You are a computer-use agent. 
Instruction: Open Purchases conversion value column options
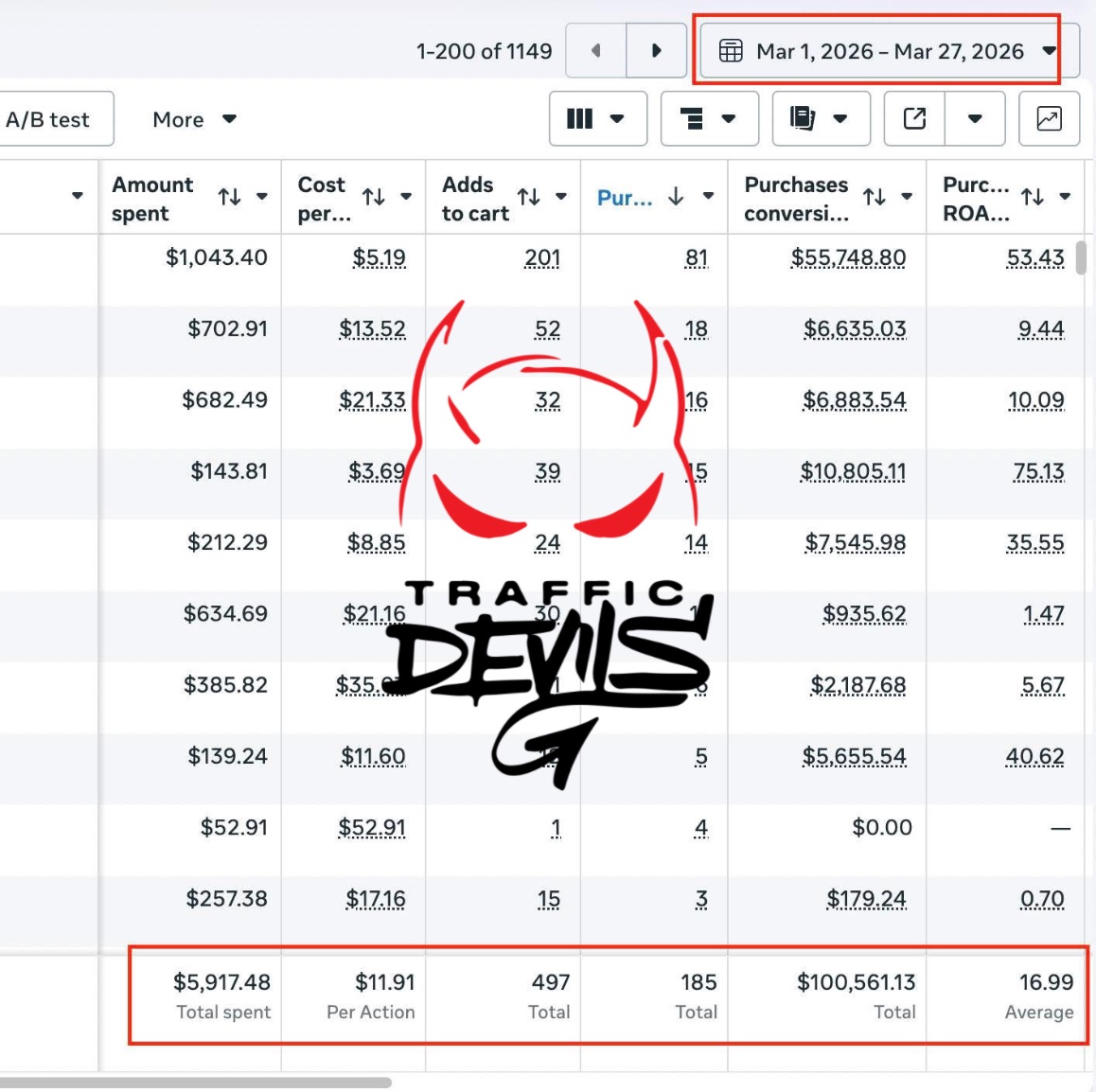[x=907, y=196]
